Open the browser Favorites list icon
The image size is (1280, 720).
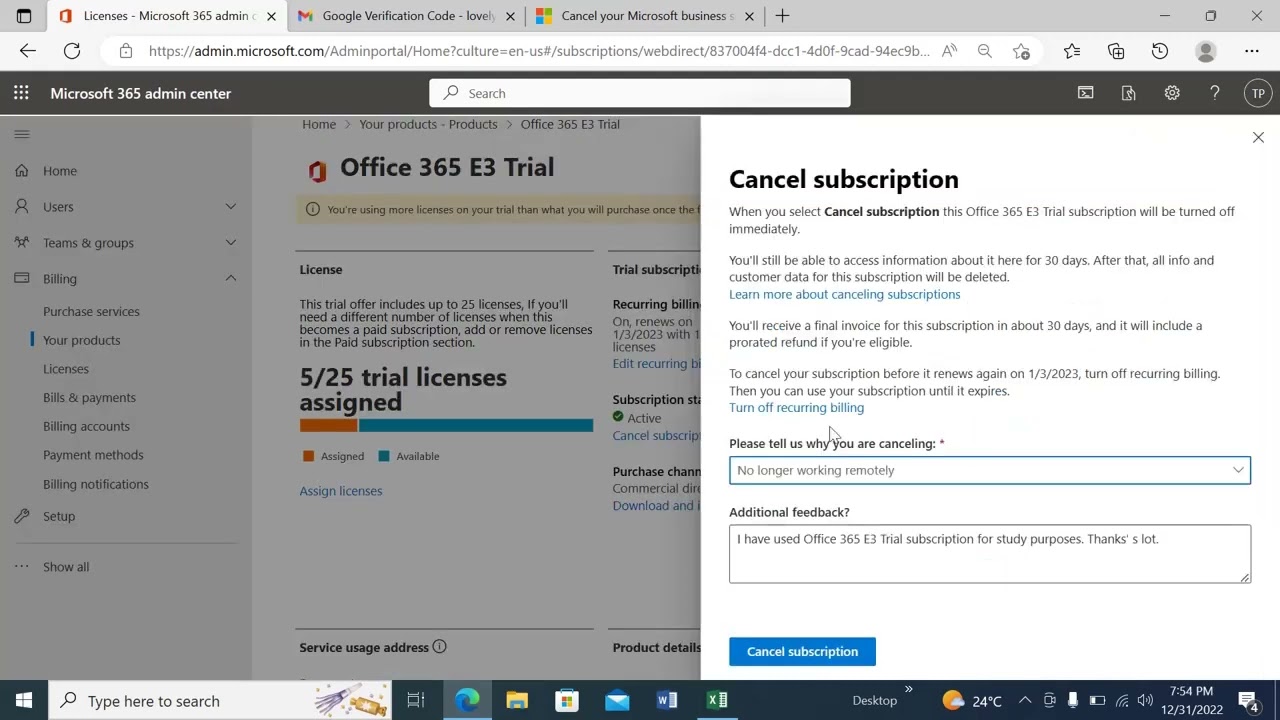pos(1072,51)
